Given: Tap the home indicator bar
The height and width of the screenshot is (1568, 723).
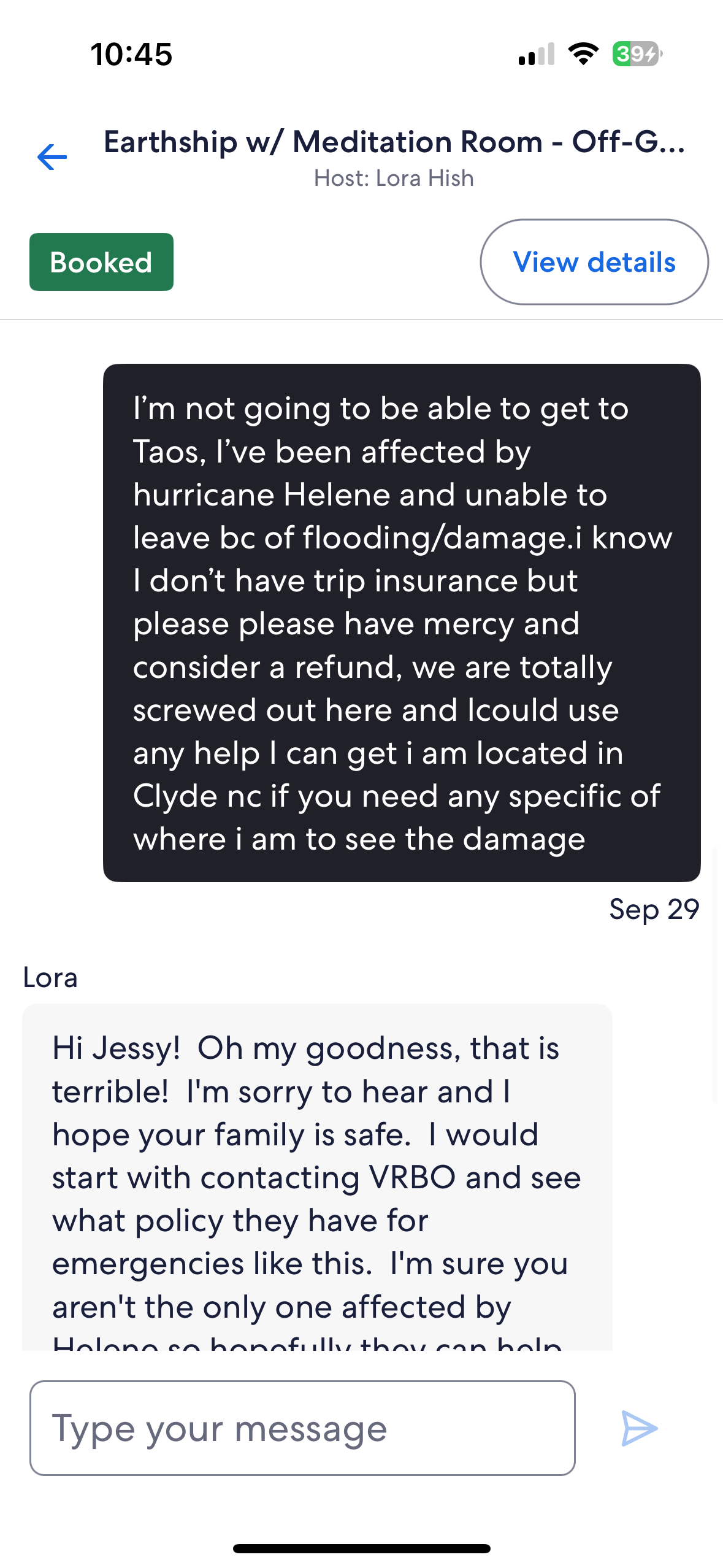Looking at the screenshot, I should 362,1548.
